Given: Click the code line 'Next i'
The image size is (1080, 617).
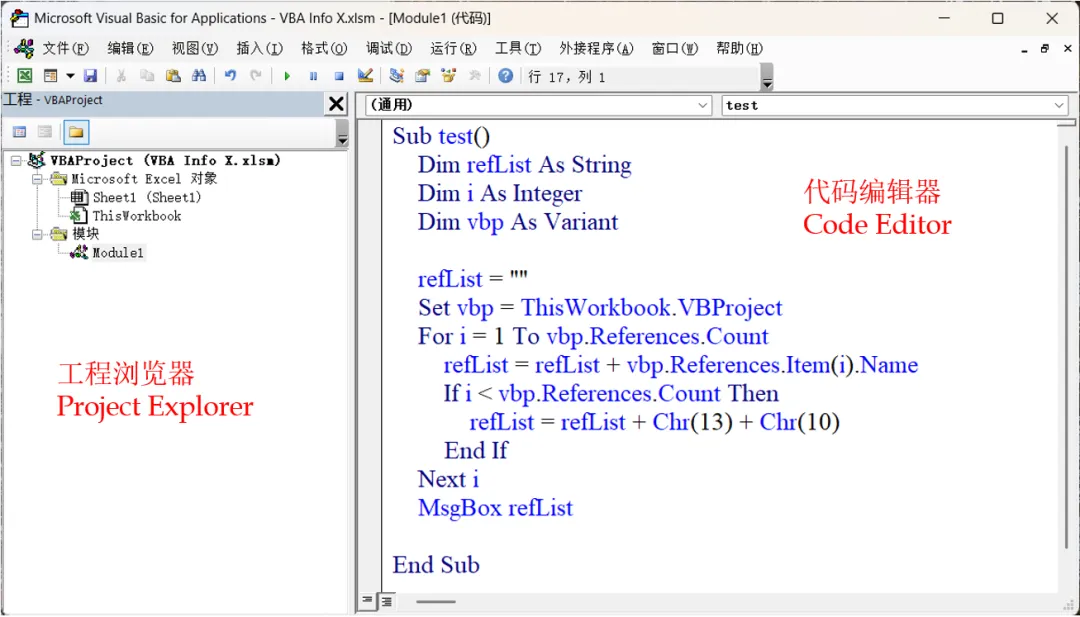Looking at the screenshot, I should point(448,479).
